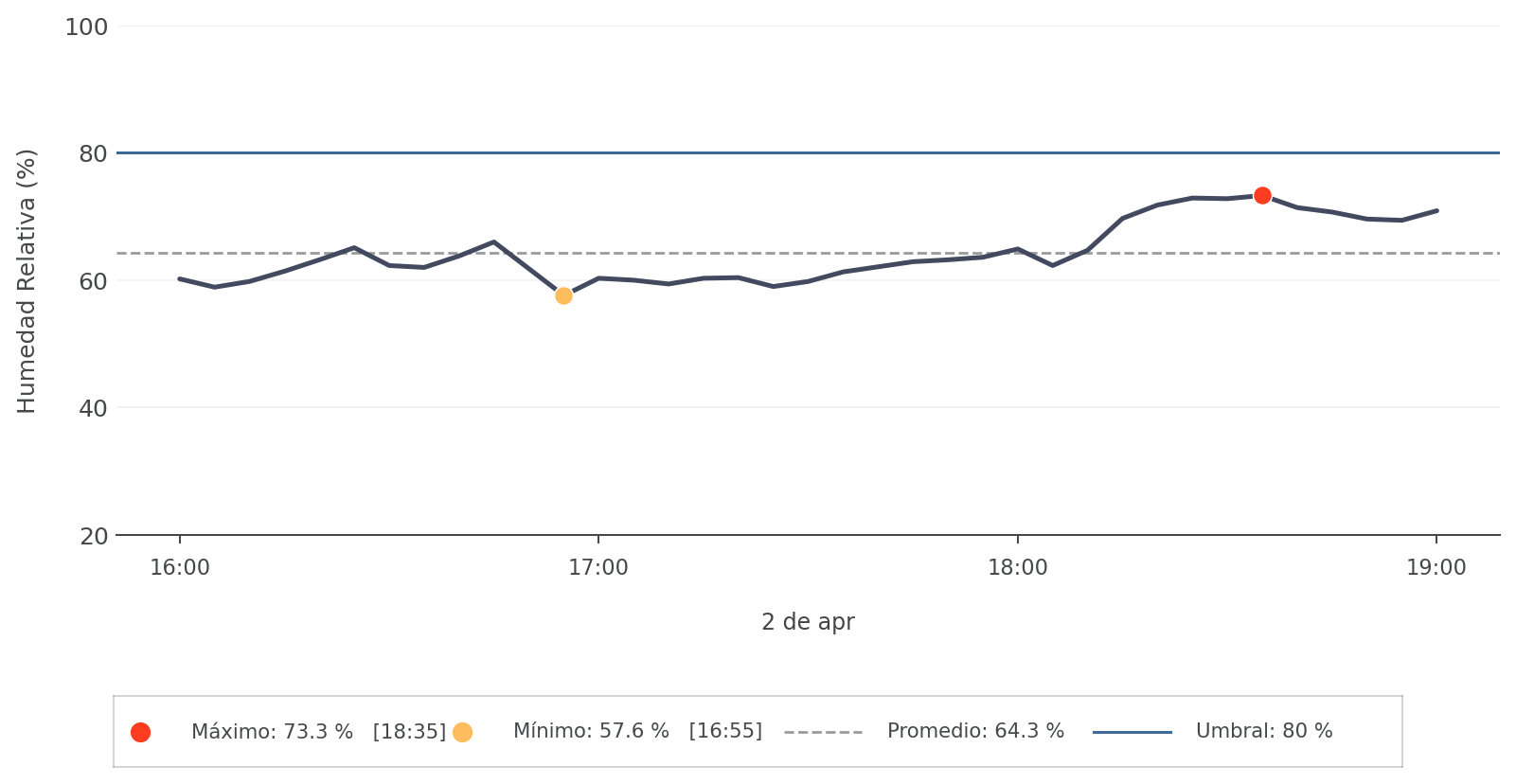Click the blue Umbral legend line sample
The height and width of the screenshot is (784, 1516).
(x=1132, y=732)
